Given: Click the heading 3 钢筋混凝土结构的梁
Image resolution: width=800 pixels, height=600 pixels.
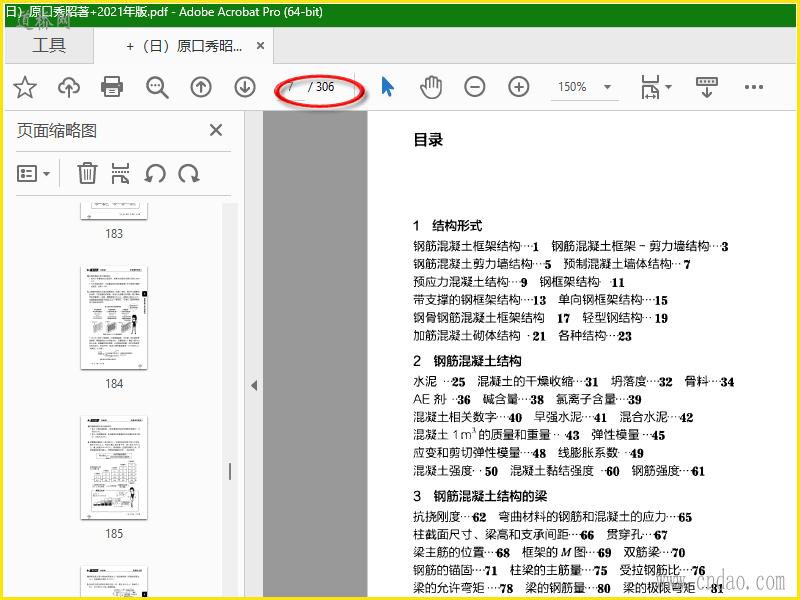Looking at the screenshot, I should [480, 496].
